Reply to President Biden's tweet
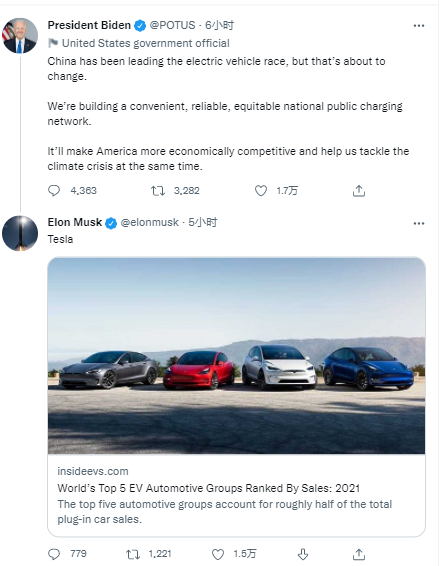The image size is (444, 566). [54, 191]
